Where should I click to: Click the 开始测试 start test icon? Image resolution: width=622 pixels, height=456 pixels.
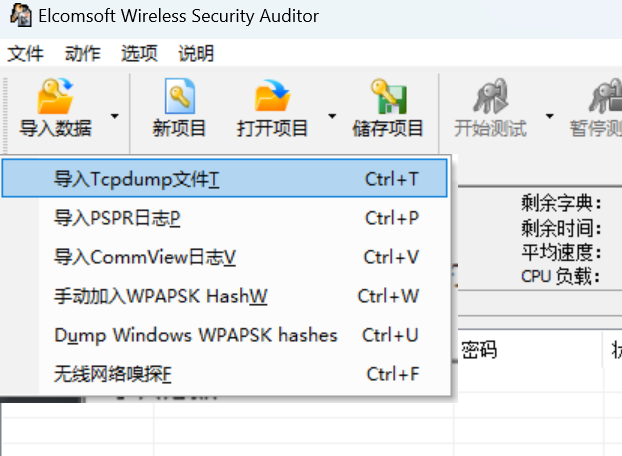pyautogui.click(x=490, y=96)
